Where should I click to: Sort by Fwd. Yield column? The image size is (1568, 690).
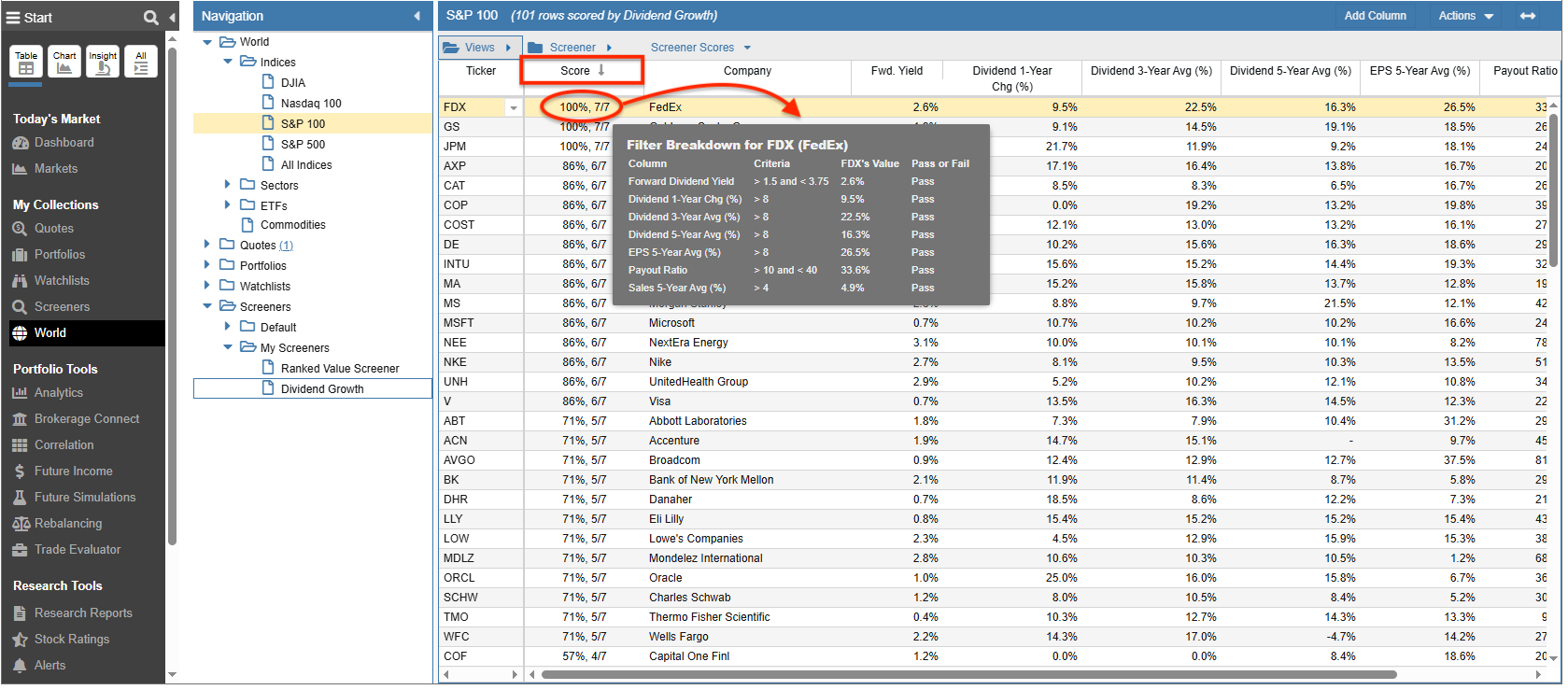(897, 71)
